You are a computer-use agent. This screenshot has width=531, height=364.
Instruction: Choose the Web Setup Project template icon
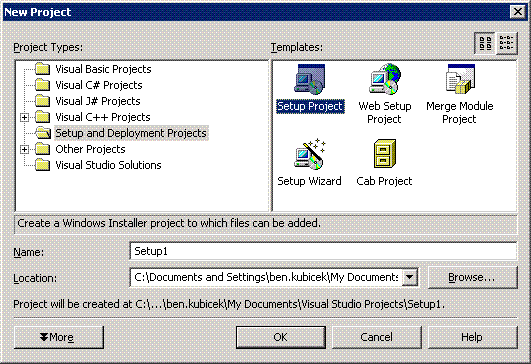(x=385, y=79)
